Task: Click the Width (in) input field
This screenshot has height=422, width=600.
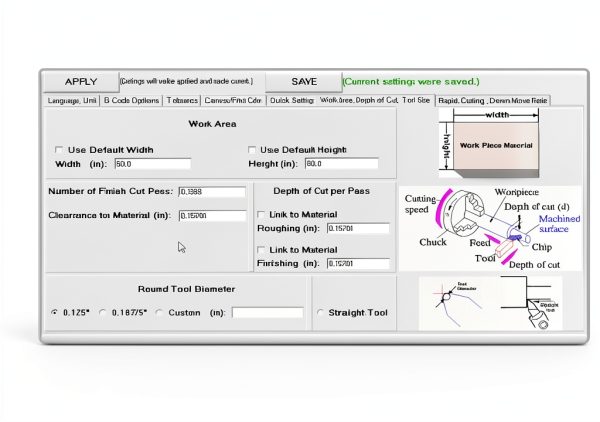Action: pos(153,164)
